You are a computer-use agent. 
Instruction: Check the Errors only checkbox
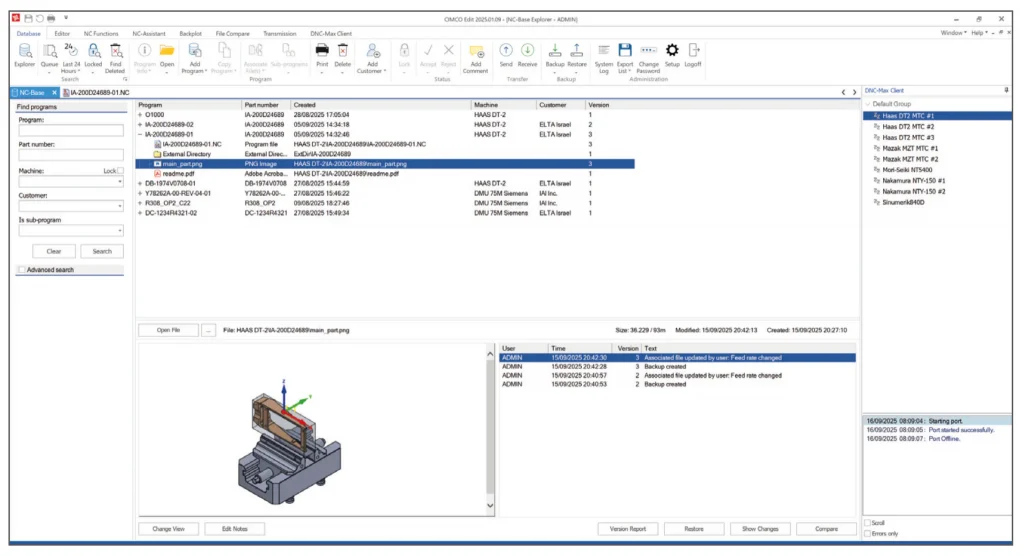coord(867,533)
